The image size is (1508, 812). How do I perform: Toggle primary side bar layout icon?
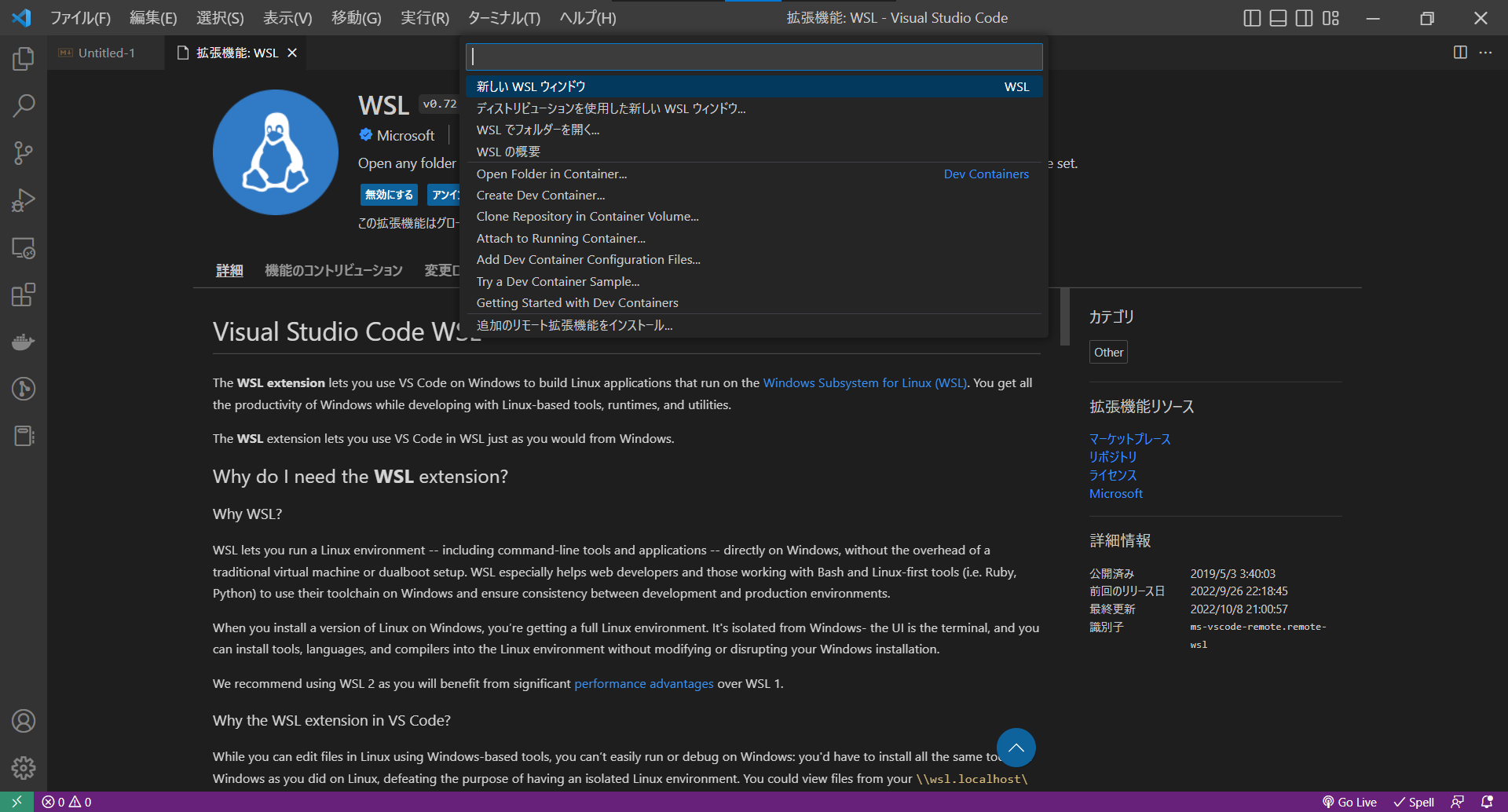pyautogui.click(x=1253, y=18)
